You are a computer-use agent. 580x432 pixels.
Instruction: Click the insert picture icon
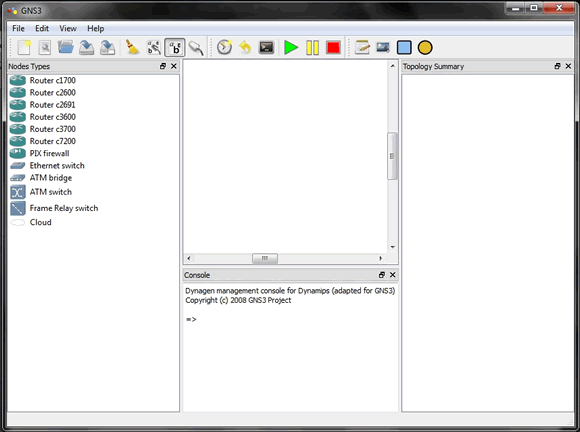383,47
